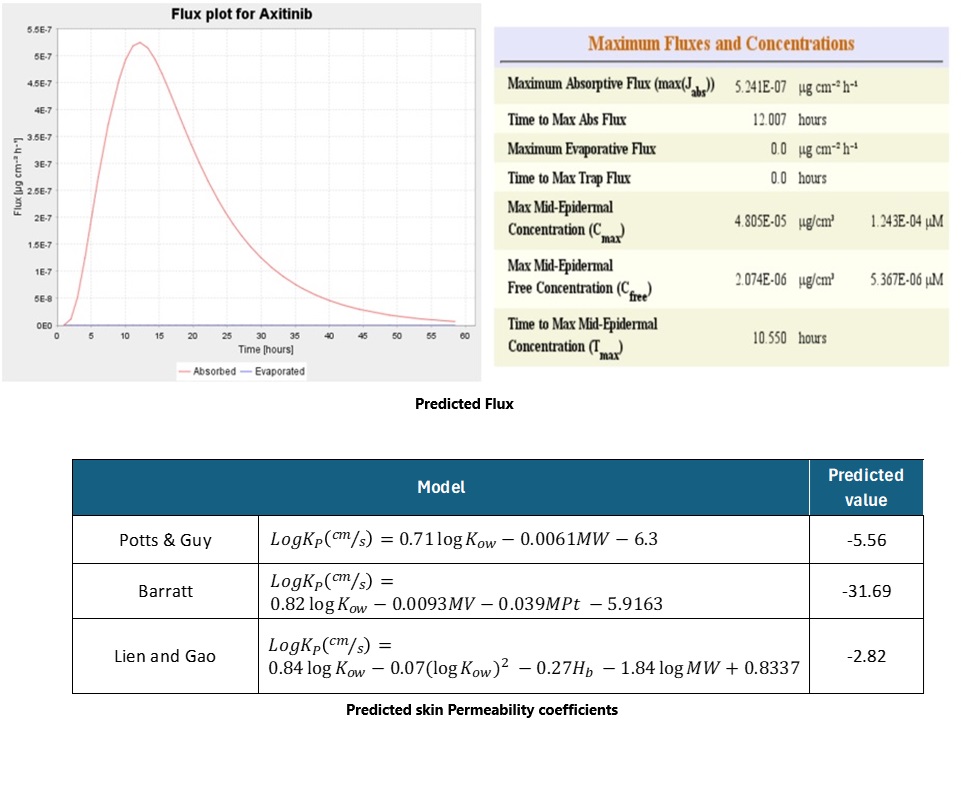The width and height of the screenshot is (975, 787).
Task: Select the 'Barratt' cell
Action: [x=165, y=591]
